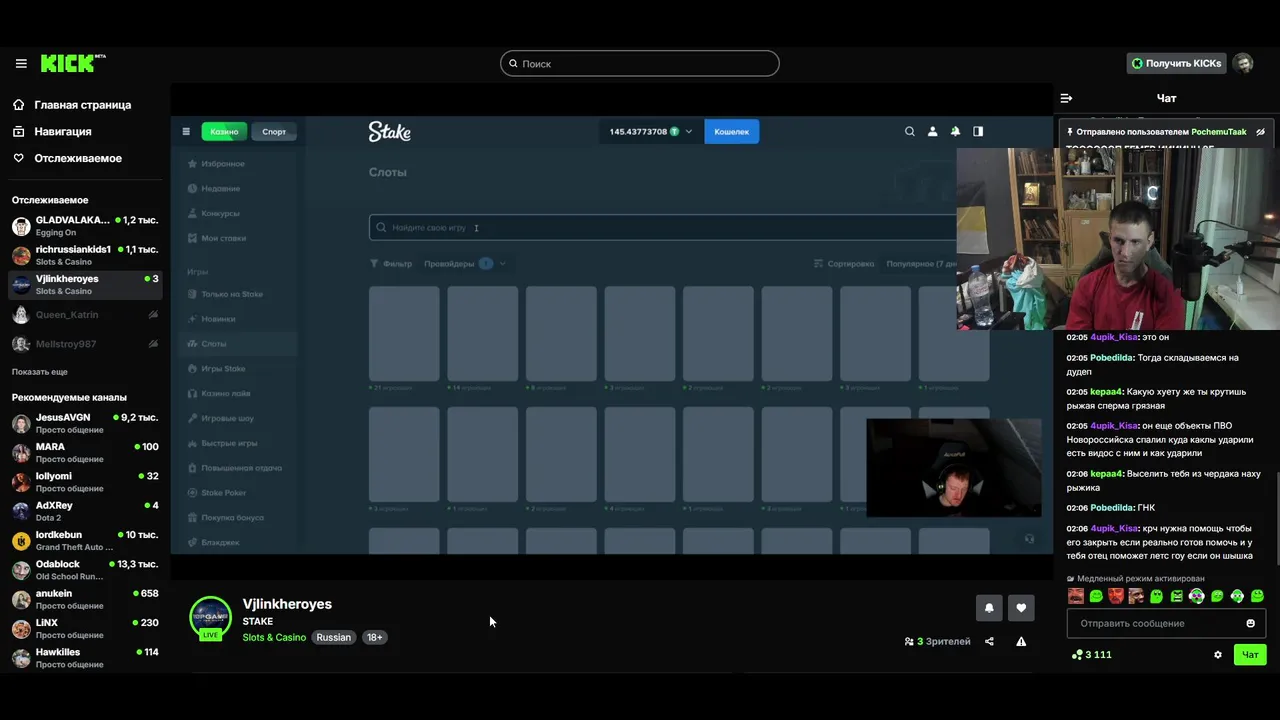The height and width of the screenshot is (720, 1280).
Task: Collapse the chat panel with arrow icon
Action: [x=1066, y=98]
